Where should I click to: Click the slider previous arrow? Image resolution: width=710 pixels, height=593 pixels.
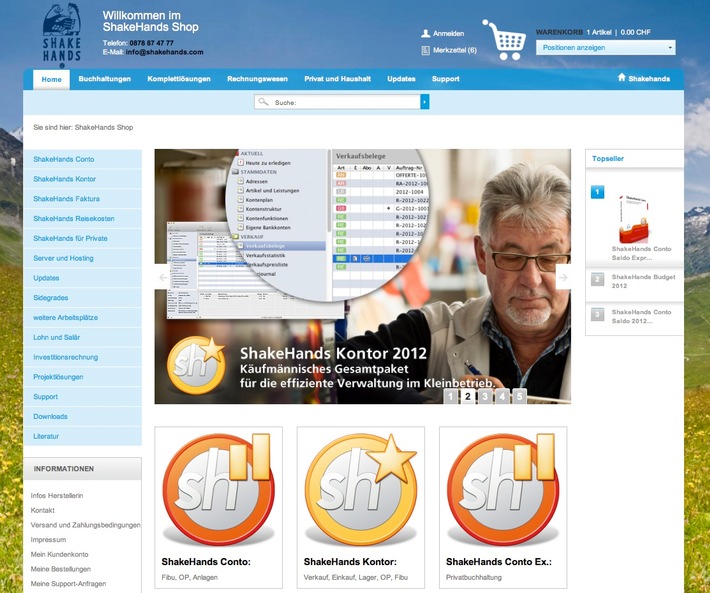tap(163, 277)
